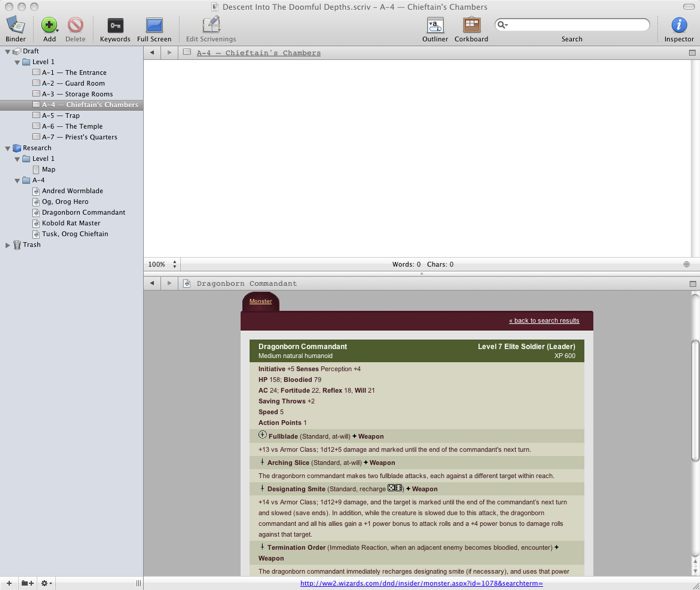Click the Monster tab

pos(261,301)
